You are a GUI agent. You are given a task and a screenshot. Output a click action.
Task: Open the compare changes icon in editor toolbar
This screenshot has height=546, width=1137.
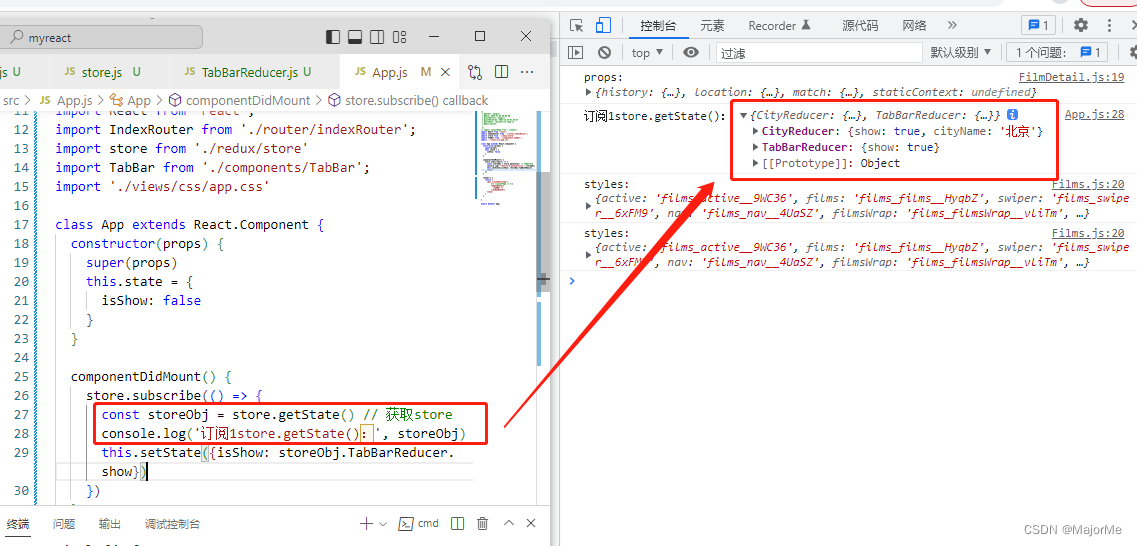click(x=475, y=72)
